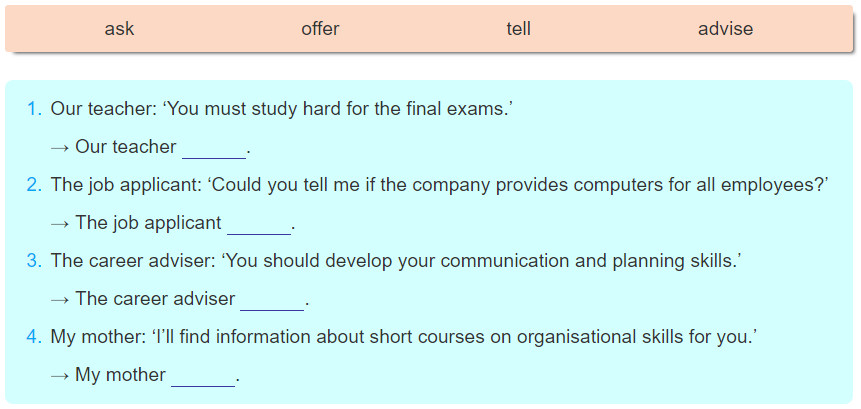Click the blank after 'My mother'
This screenshot has width=861, height=409.
(203, 376)
